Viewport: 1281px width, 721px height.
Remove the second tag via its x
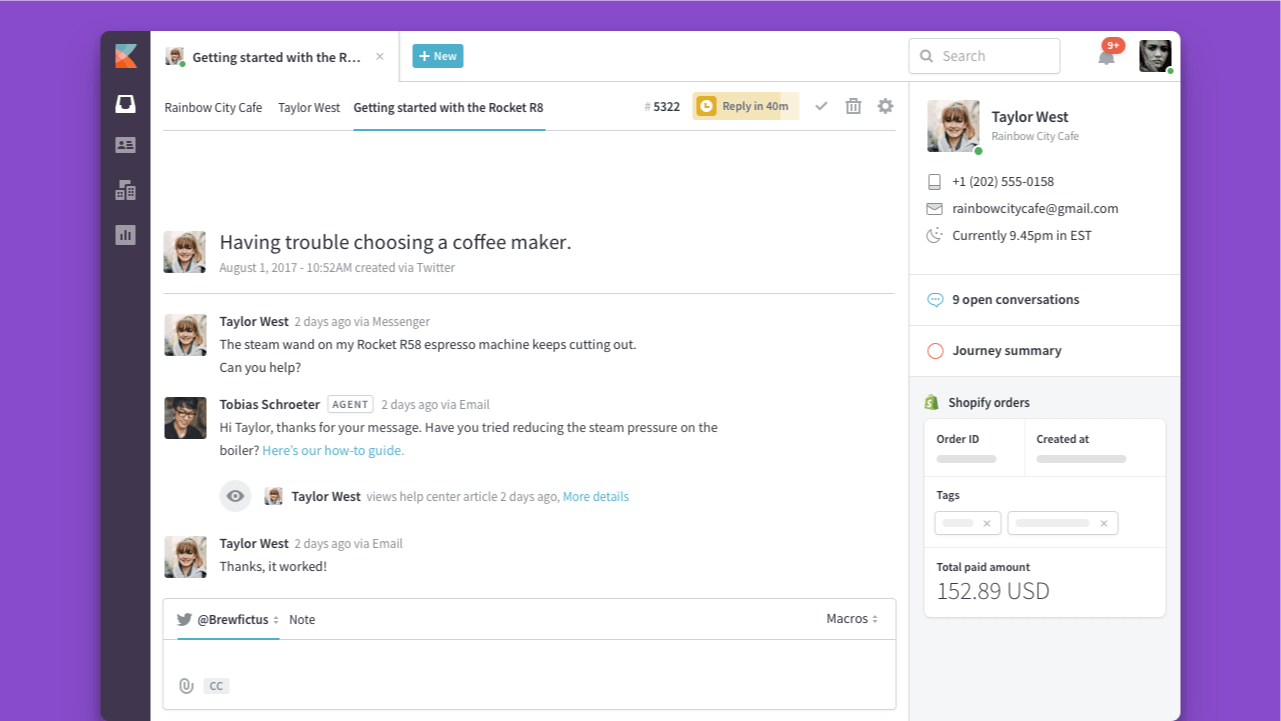click(1104, 524)
